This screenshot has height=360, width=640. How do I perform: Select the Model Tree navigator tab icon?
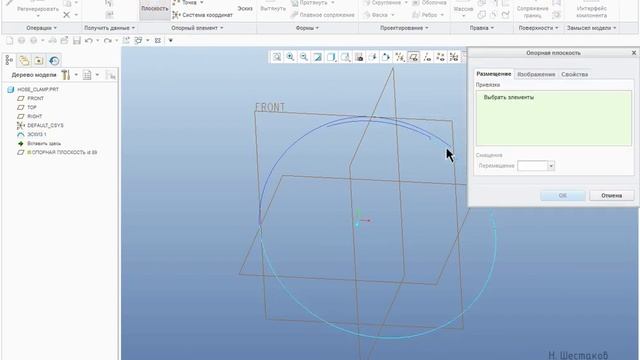pos(9,60)
